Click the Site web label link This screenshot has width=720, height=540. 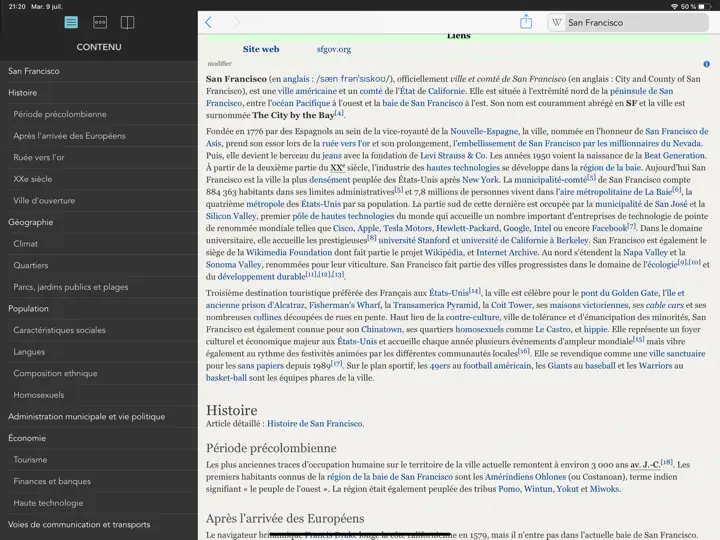pyautogui.click(x=261, y=49)
